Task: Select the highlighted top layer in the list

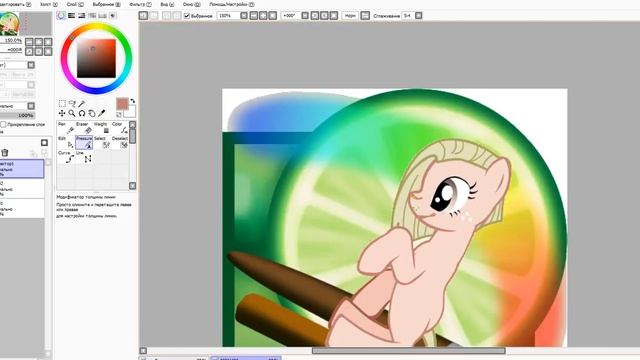Action: [22, 169]
